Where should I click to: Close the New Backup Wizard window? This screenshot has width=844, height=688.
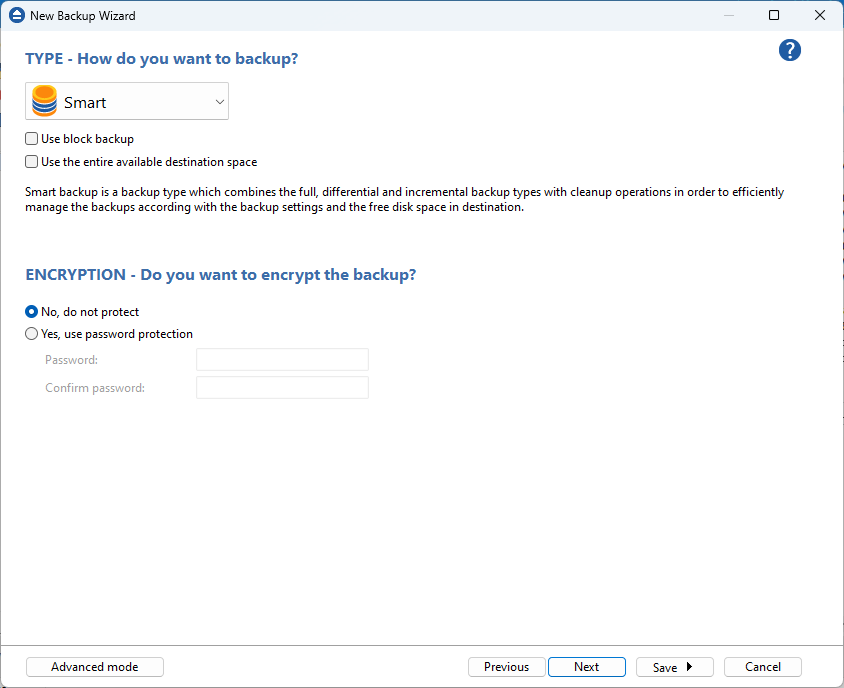[x=820, y=16]
